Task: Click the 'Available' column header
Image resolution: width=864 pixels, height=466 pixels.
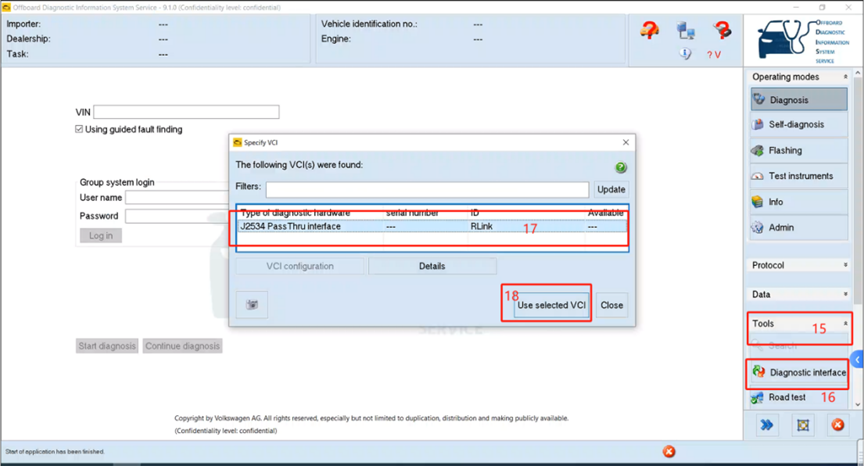Action: coord(606,213)
